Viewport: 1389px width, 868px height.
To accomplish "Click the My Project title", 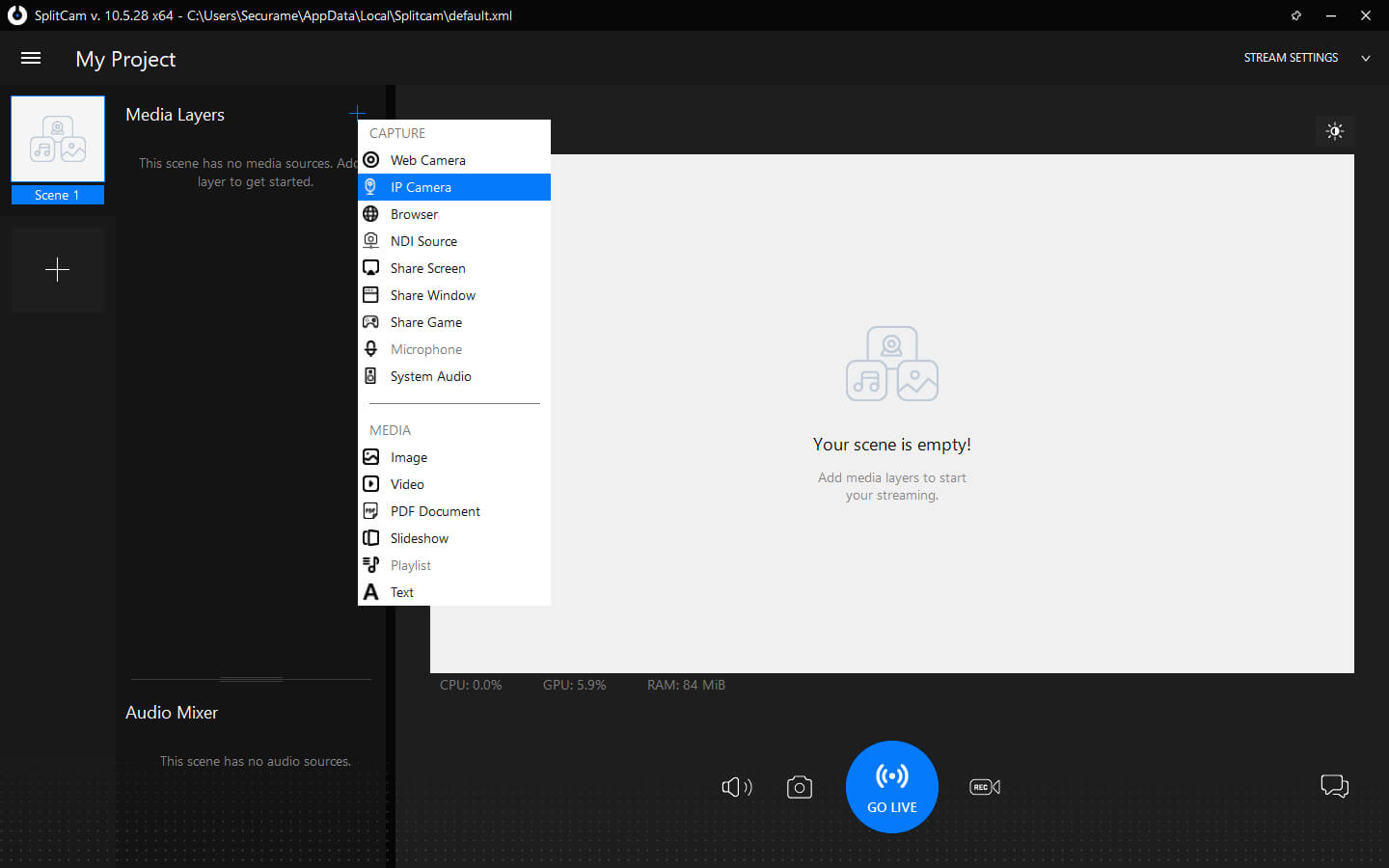I will [125, 59].
